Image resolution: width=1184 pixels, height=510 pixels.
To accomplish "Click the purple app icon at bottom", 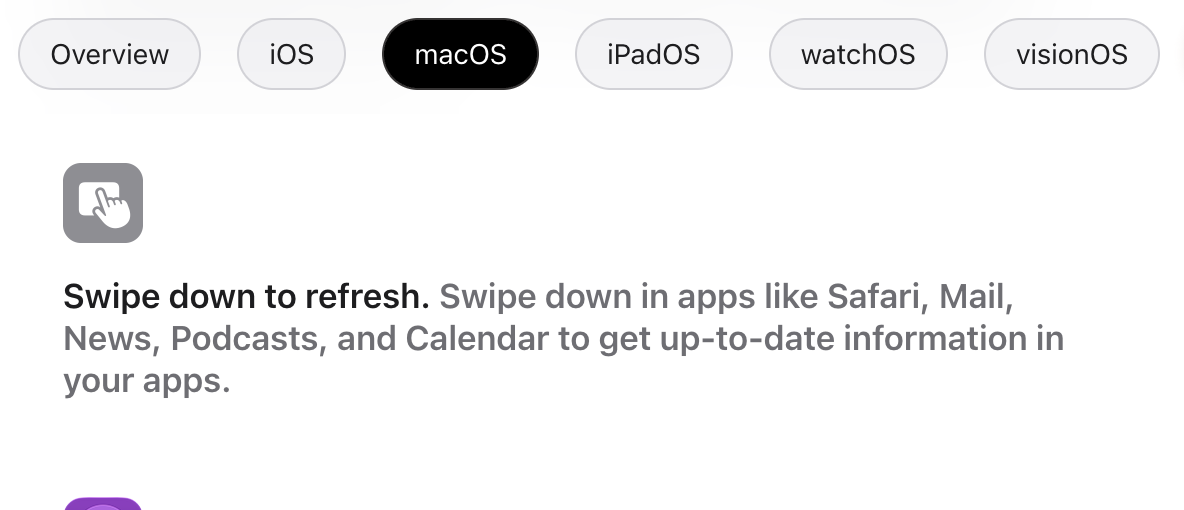I will tap(103, 503).
